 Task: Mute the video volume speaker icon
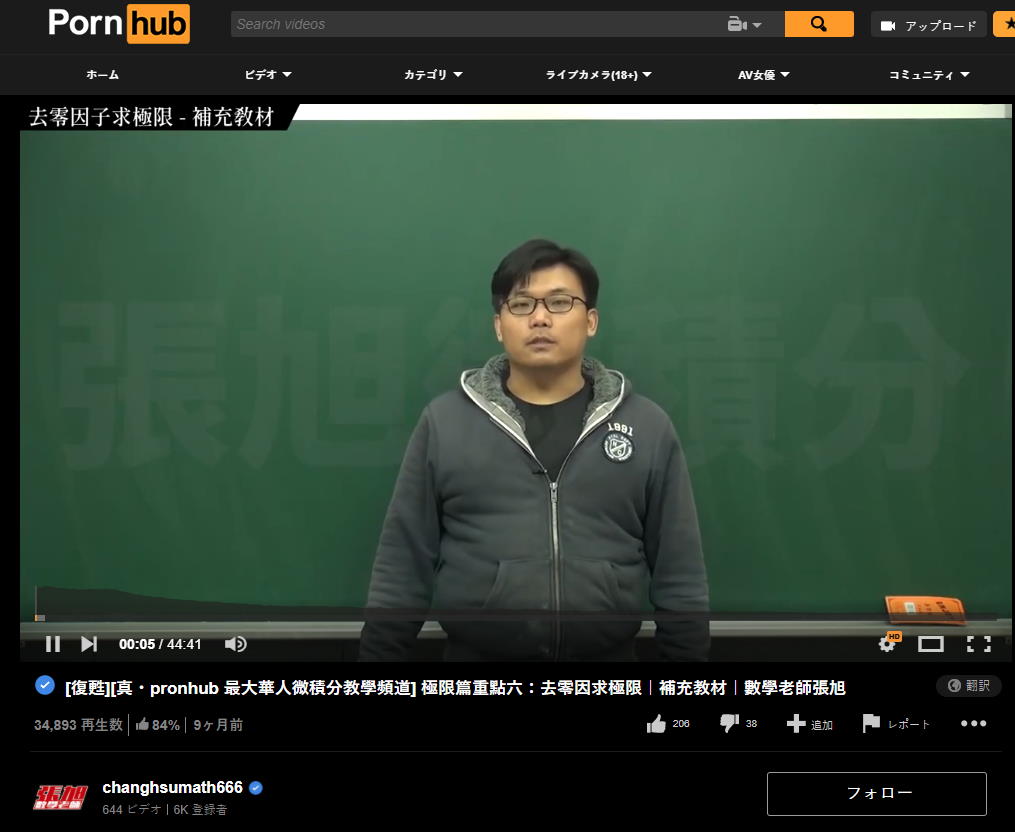coord(235,644)
